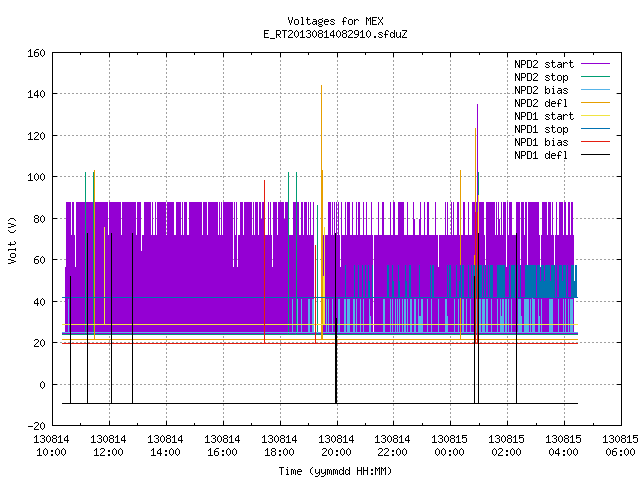Click the "NPD2 stop" legend label

[x=541, y=77]
